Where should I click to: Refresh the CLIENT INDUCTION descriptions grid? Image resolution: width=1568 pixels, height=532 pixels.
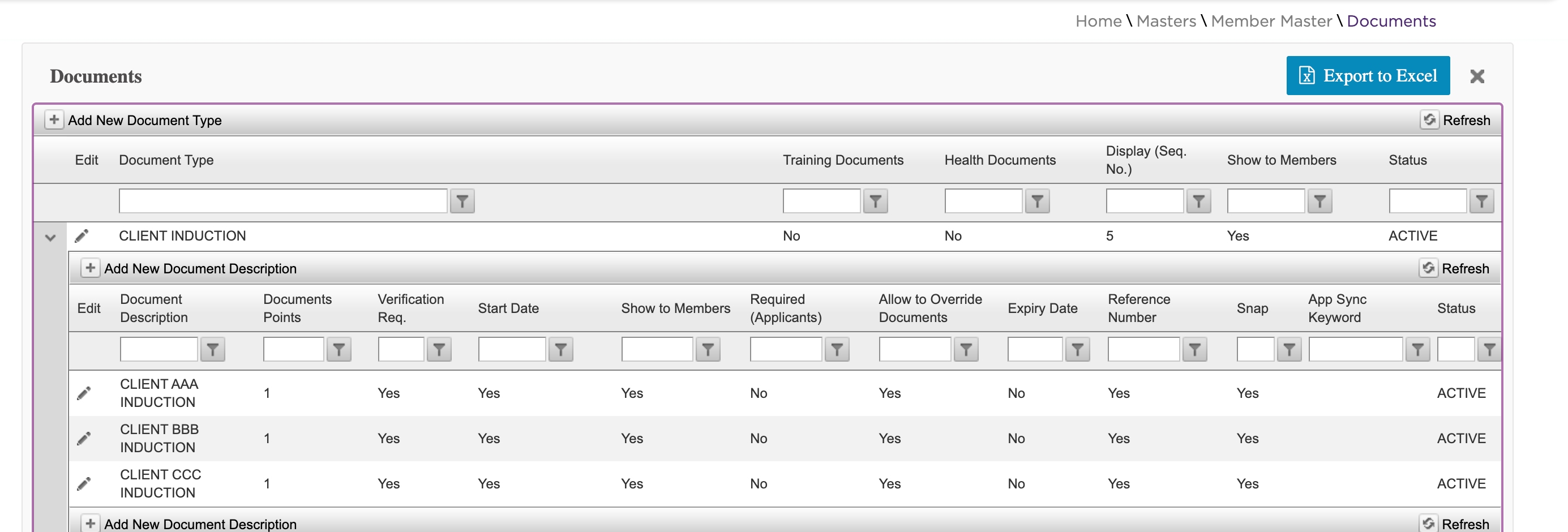(1454, 268)
